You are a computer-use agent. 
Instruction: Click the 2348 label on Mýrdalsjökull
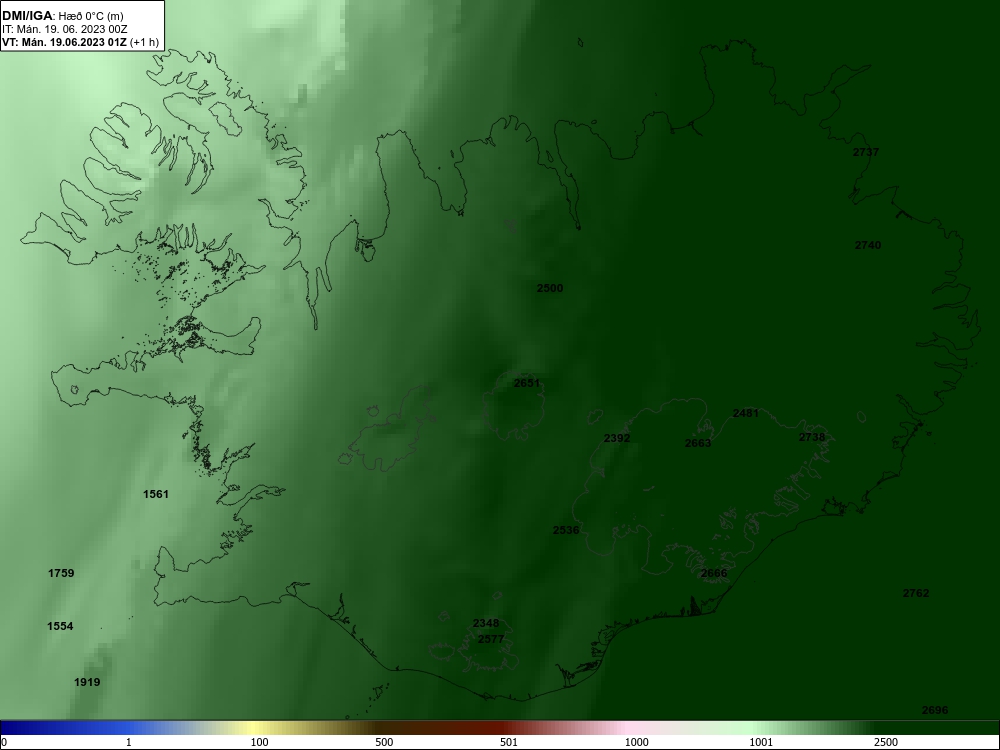pos(486,623)
